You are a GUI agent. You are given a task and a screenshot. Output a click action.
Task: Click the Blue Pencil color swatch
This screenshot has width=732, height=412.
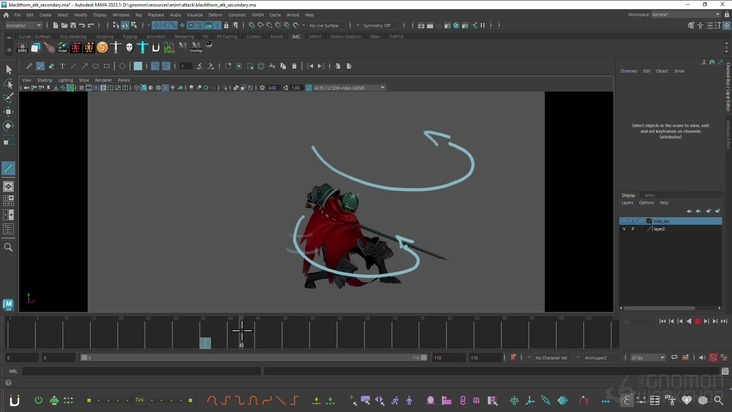click(138, 66)
